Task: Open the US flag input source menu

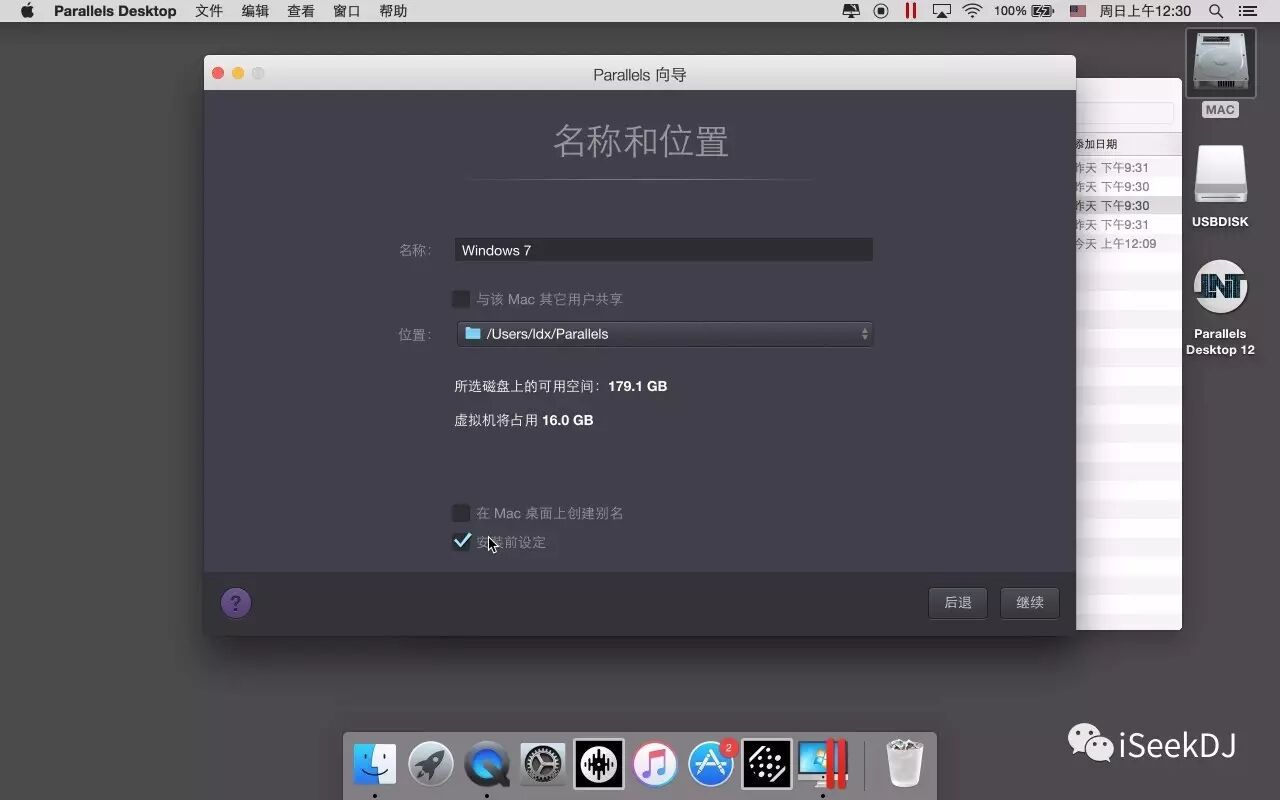Action: [x=1077, y=11]
